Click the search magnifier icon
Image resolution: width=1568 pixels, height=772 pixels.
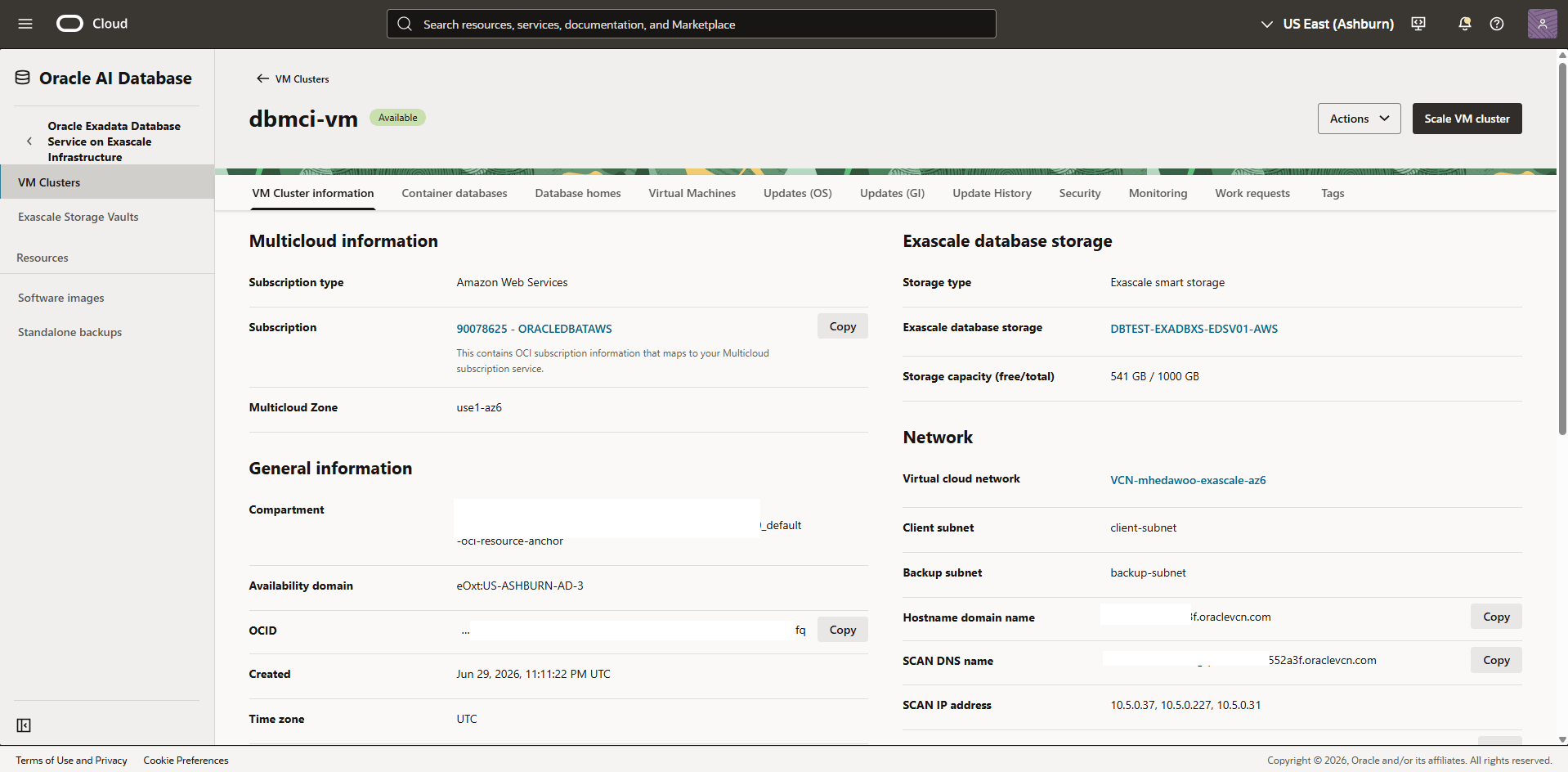(405, 24)
